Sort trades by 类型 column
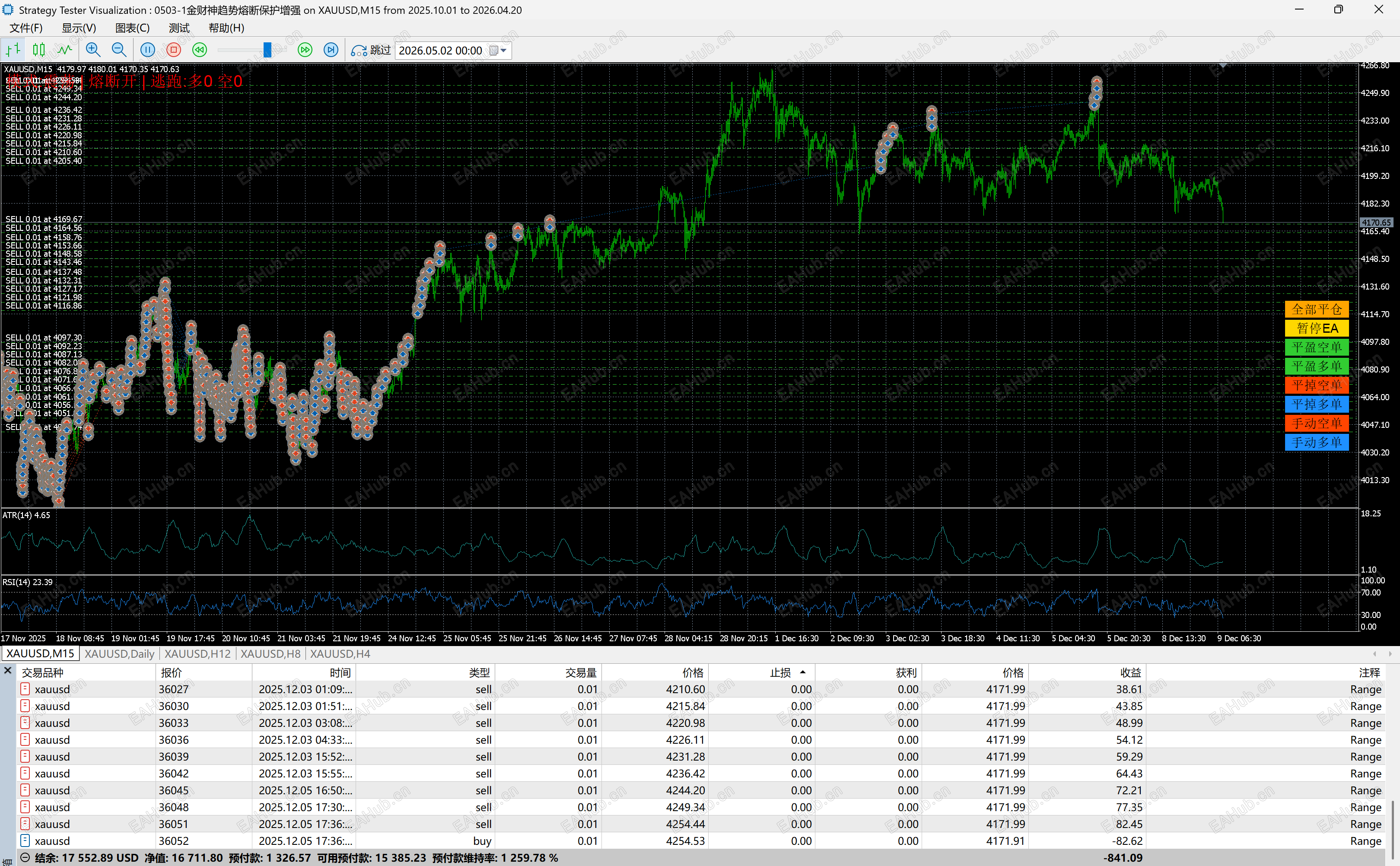 coord(425,672)
